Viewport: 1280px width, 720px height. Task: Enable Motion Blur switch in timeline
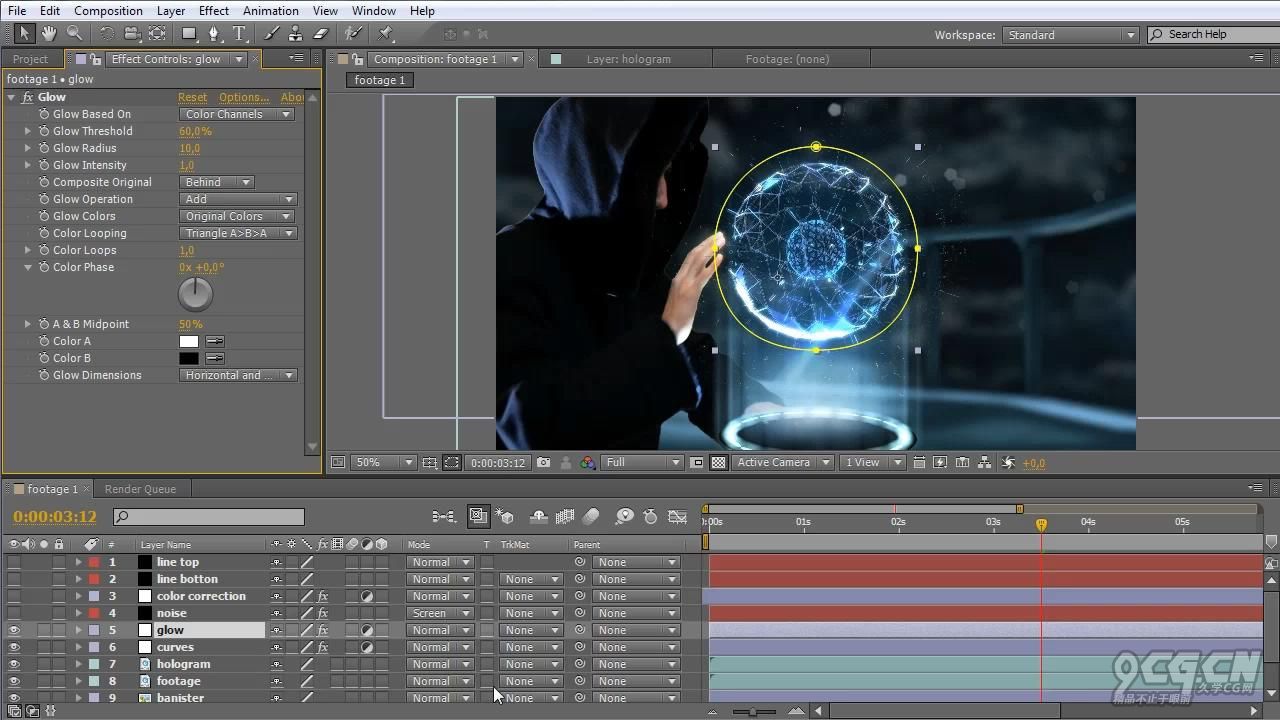[x=591, y=517]
